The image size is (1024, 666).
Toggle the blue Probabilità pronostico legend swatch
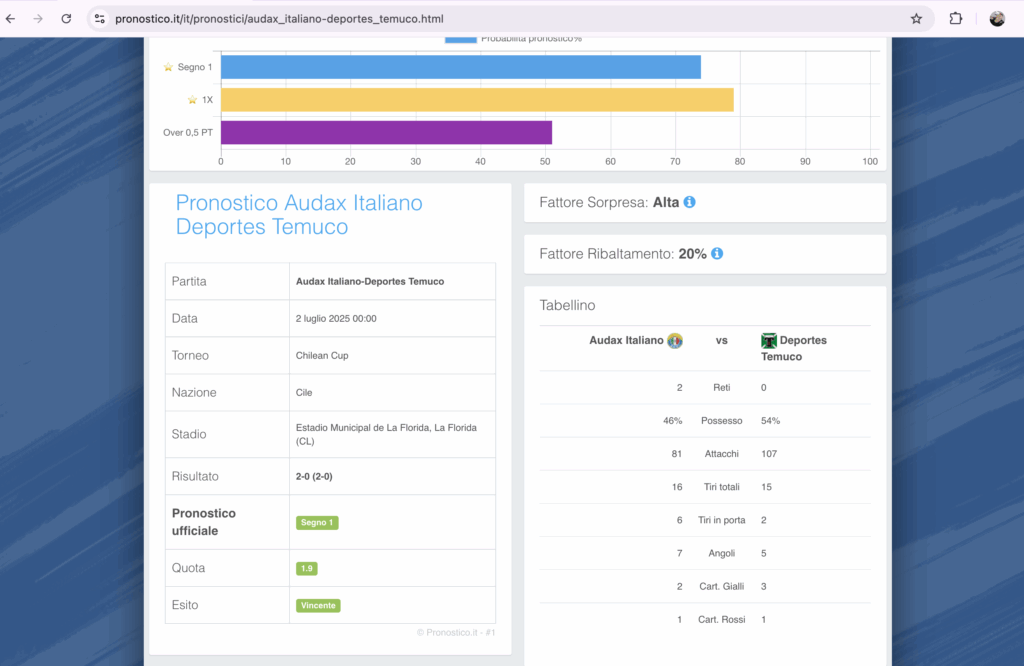pos(460,39)
